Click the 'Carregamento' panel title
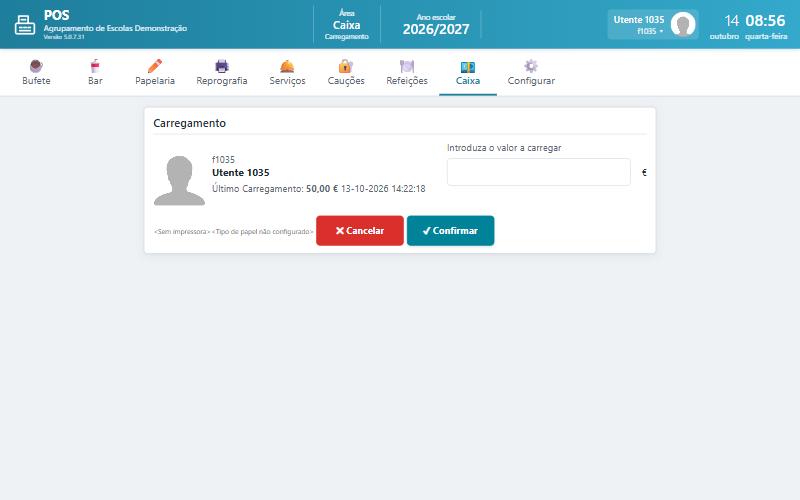The width and height of the screenshot is (800, 500). pos(189,123)
